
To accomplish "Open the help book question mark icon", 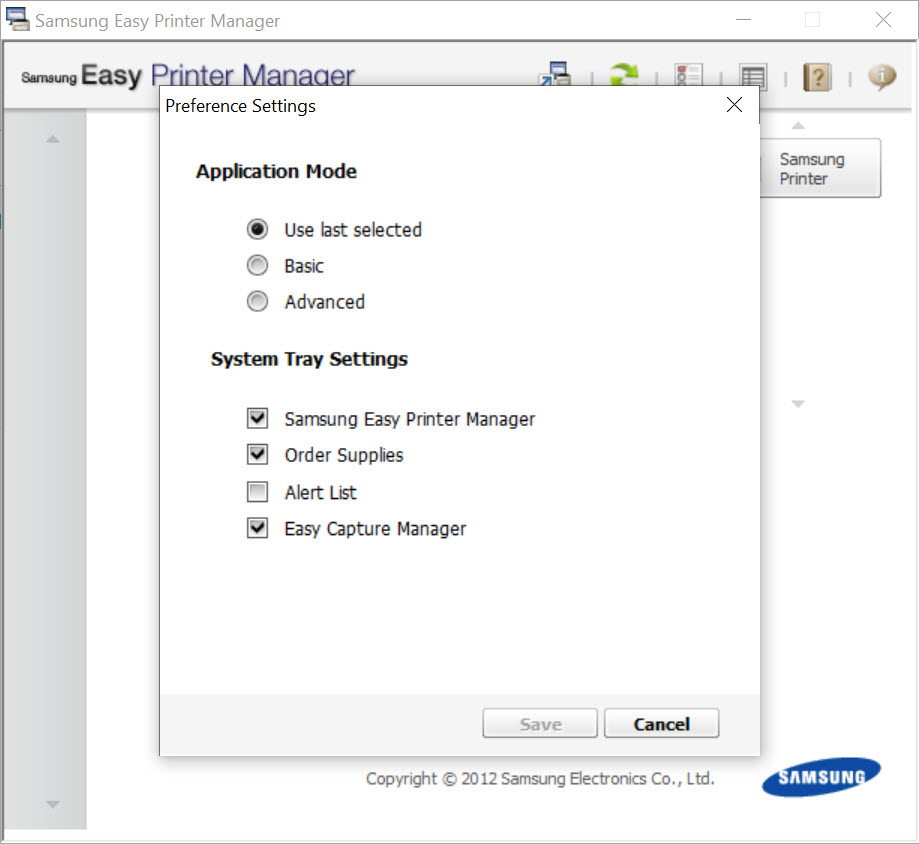I will coord(817,77).
